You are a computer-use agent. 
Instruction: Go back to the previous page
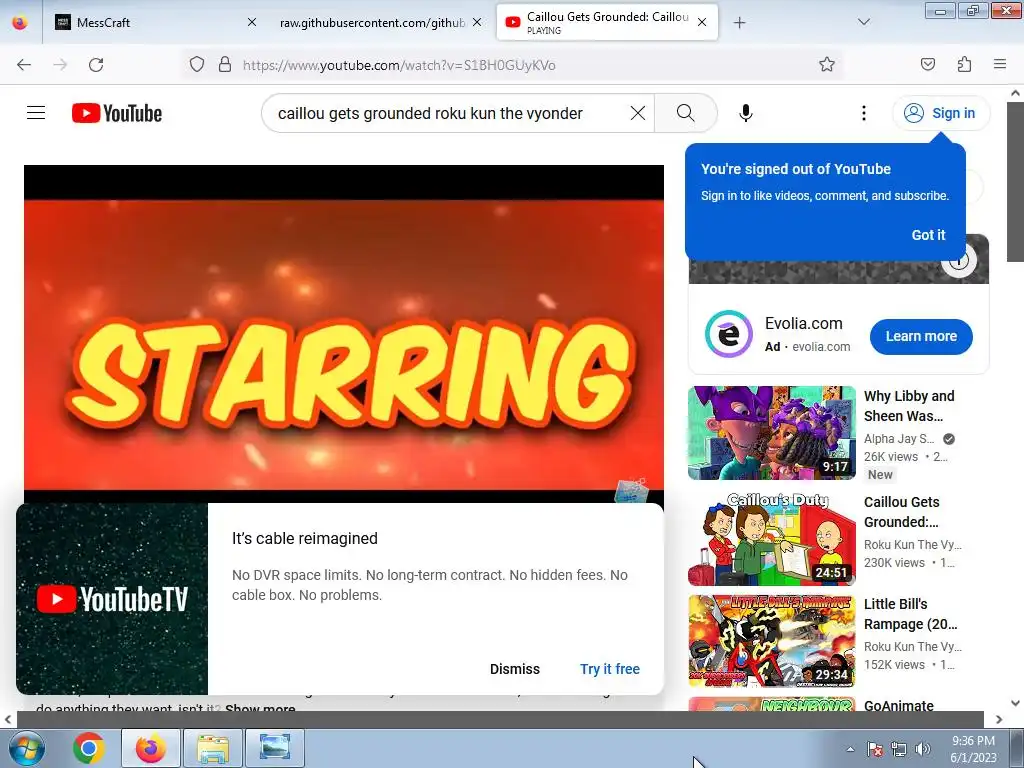tap(24, 64)
